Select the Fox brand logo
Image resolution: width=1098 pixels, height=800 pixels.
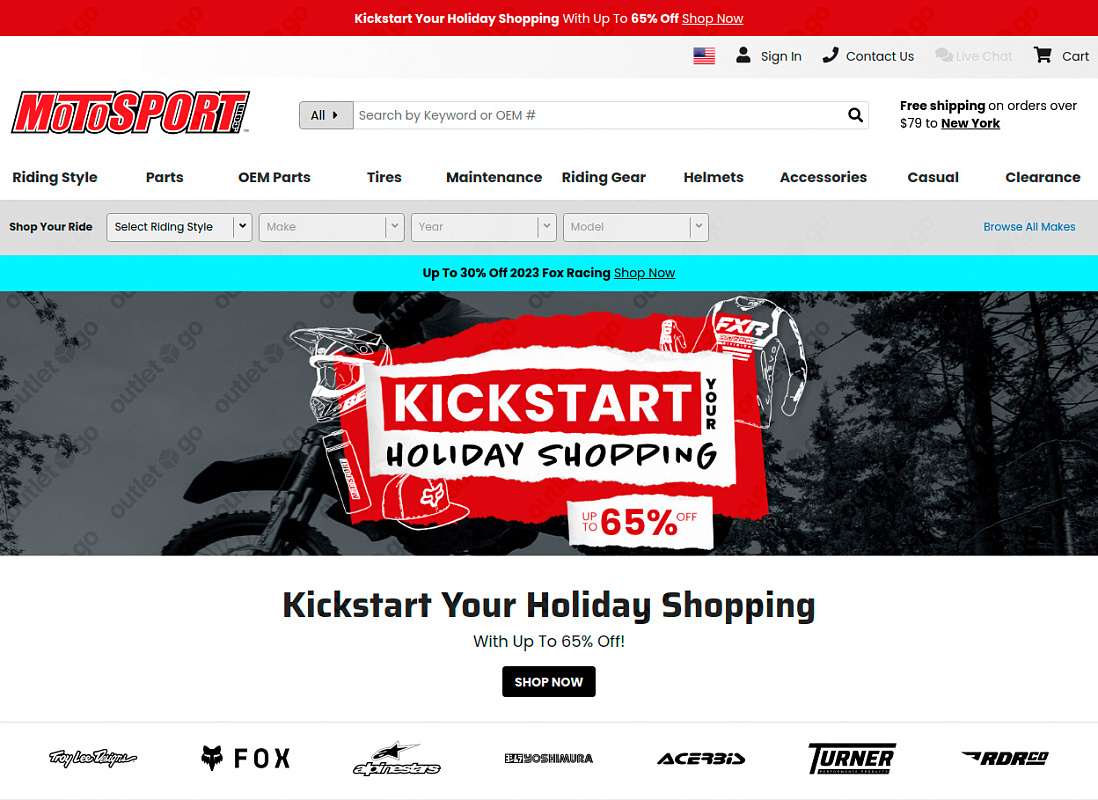pyautogui.click(x=245, y=758)
